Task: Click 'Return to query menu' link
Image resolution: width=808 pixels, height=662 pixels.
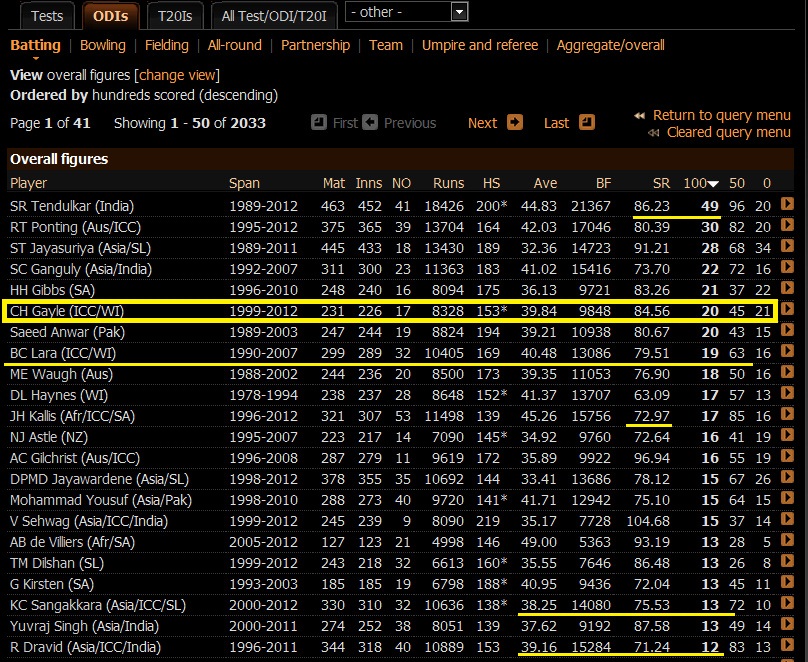Action: [721, 115]
